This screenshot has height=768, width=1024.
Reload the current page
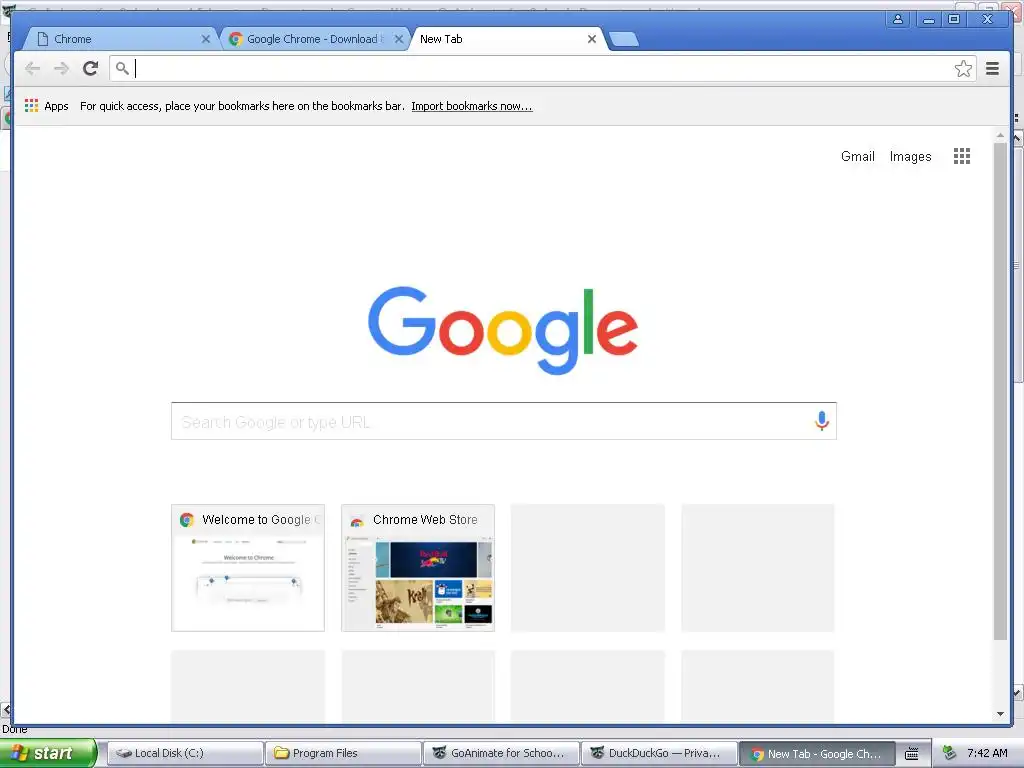(91, 68)
